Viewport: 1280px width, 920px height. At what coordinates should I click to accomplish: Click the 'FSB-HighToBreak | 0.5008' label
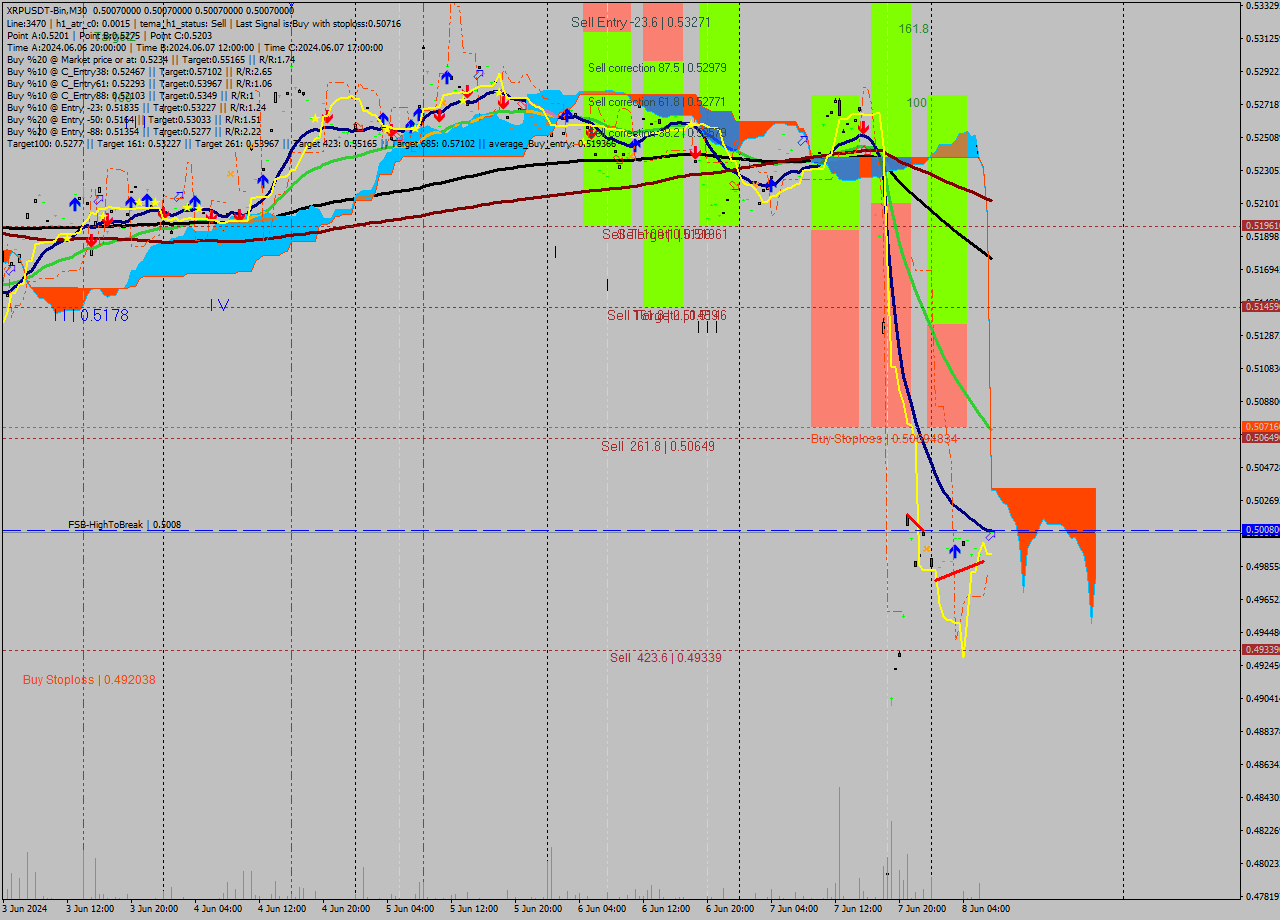coord(125,524)
